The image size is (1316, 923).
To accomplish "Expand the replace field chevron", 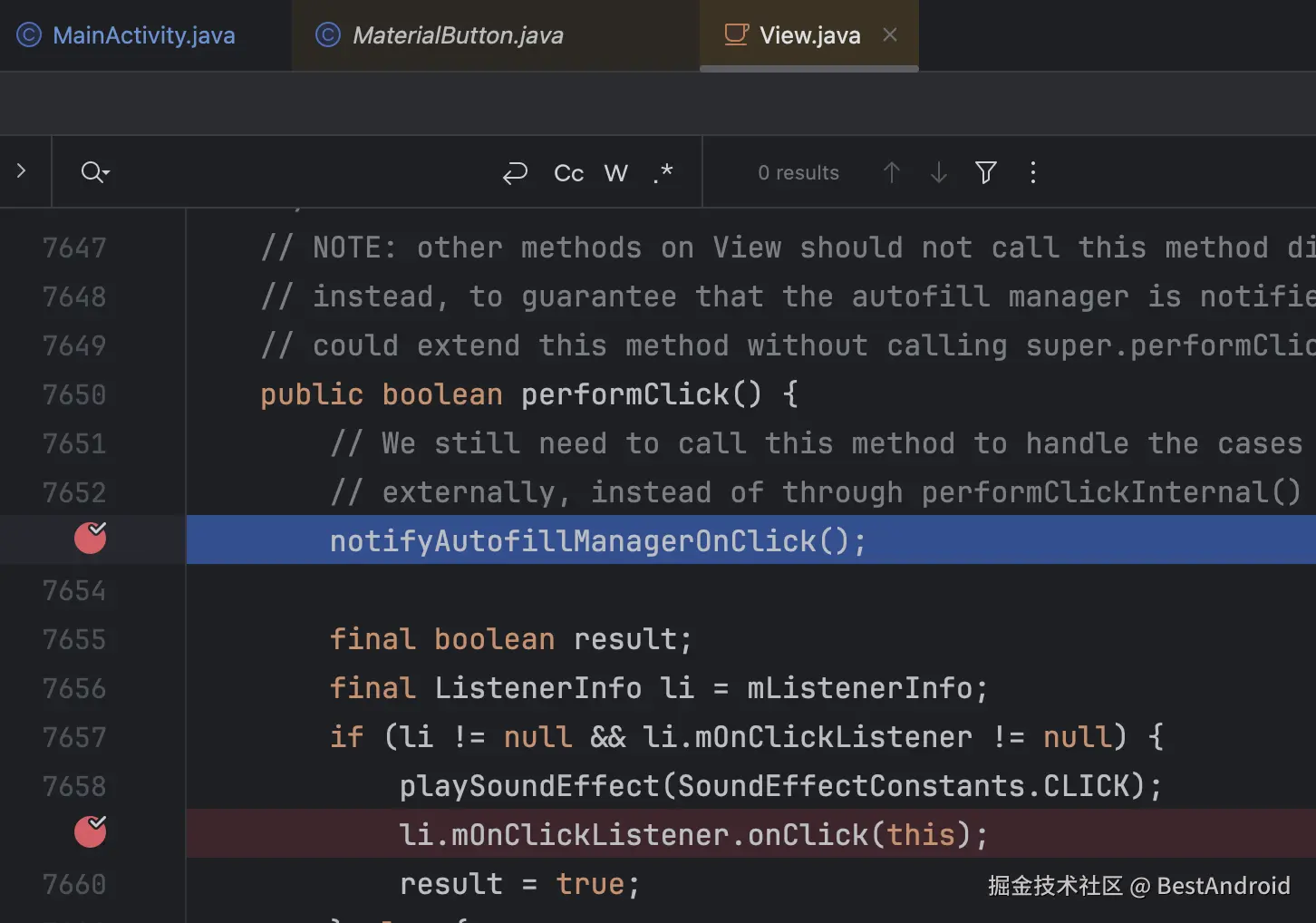I will pos(22,170).
